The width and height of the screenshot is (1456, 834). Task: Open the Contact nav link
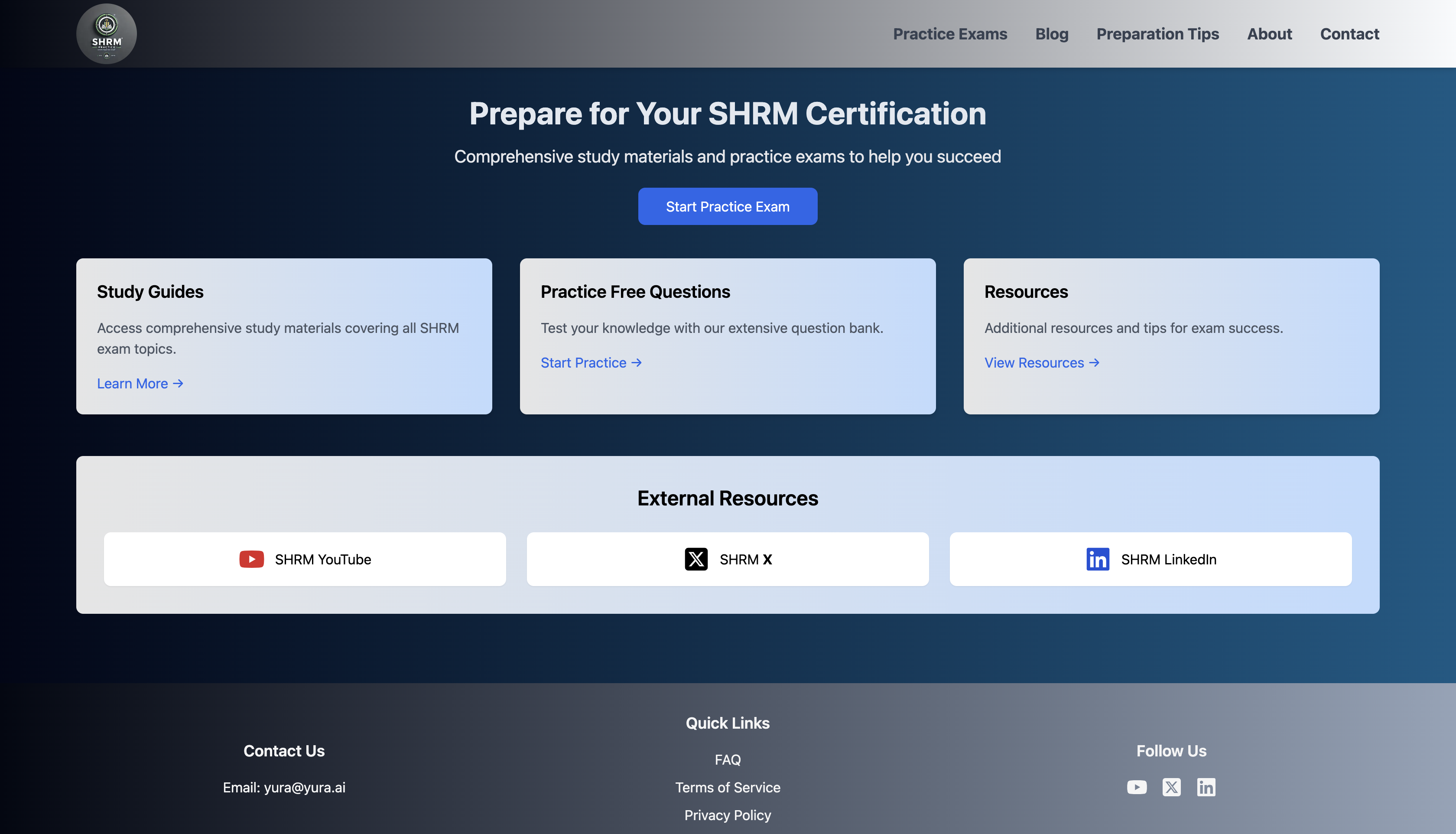(1349, 34)
